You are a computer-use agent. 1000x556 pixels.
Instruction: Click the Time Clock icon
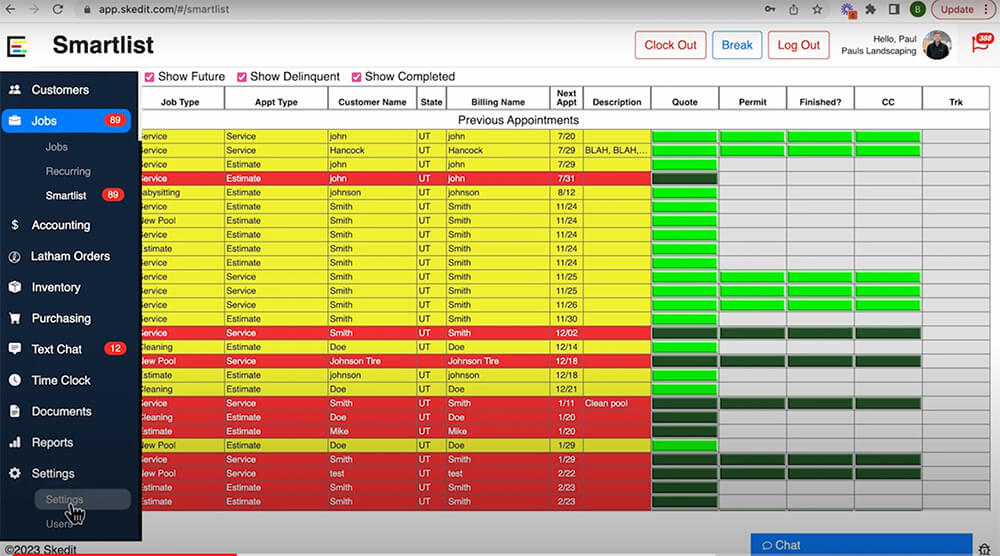coord(15,380)
